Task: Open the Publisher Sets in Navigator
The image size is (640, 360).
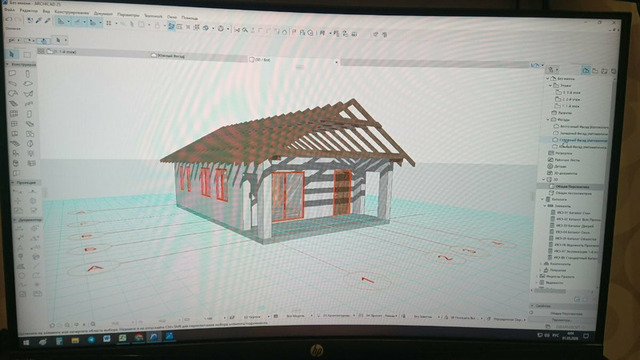Action: pos(613,72)
